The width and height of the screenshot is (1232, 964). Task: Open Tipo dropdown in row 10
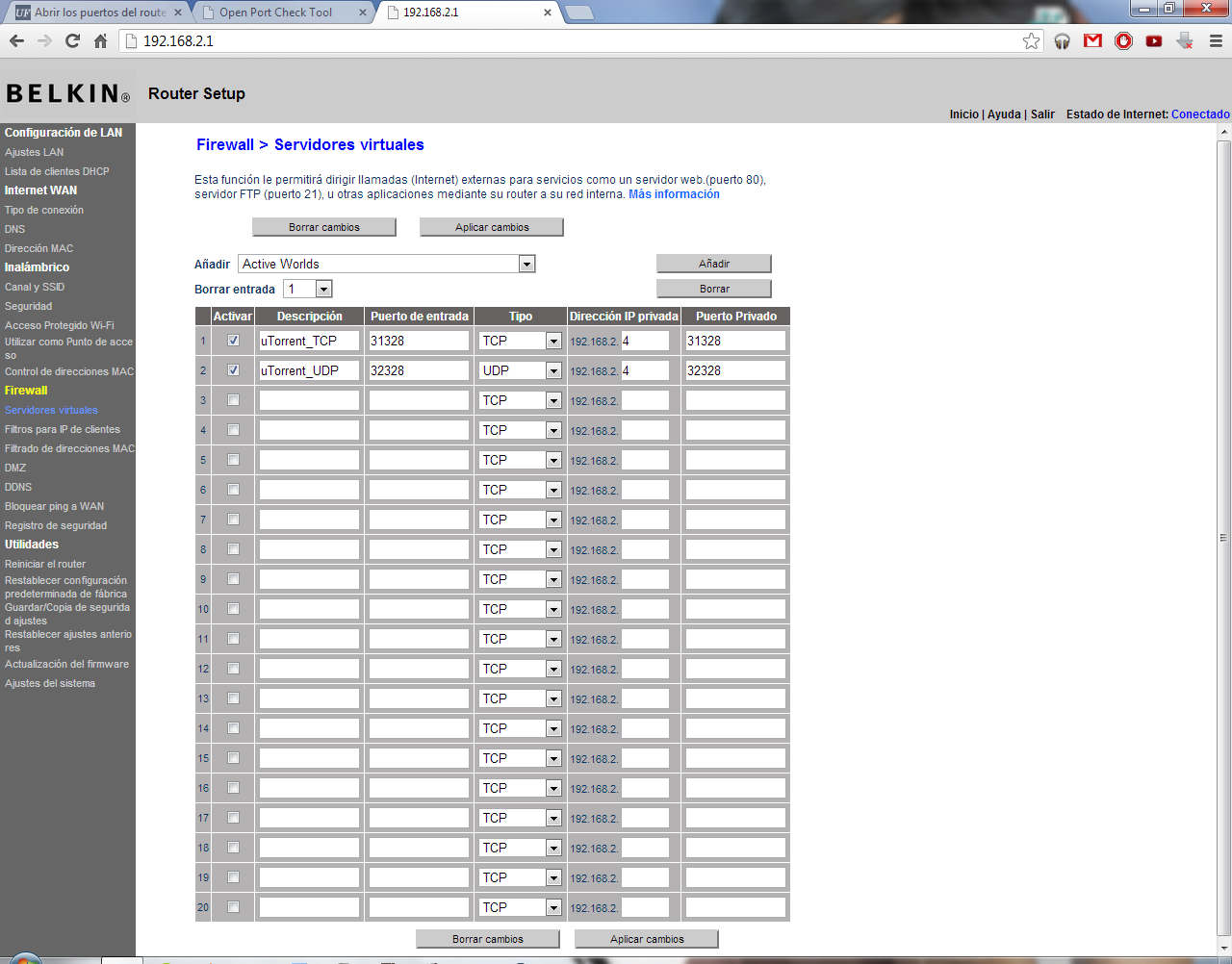pyautogui.click(x=521, y=609)
